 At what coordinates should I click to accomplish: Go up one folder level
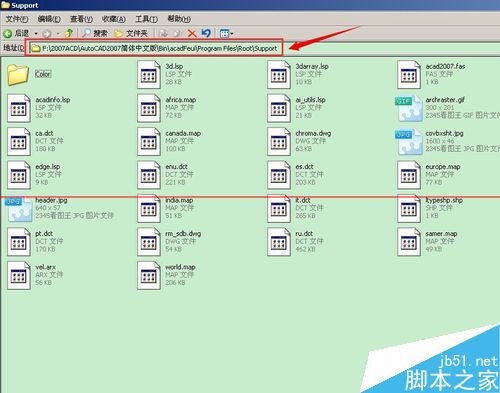pyautogui.click(x=69, y=33)
